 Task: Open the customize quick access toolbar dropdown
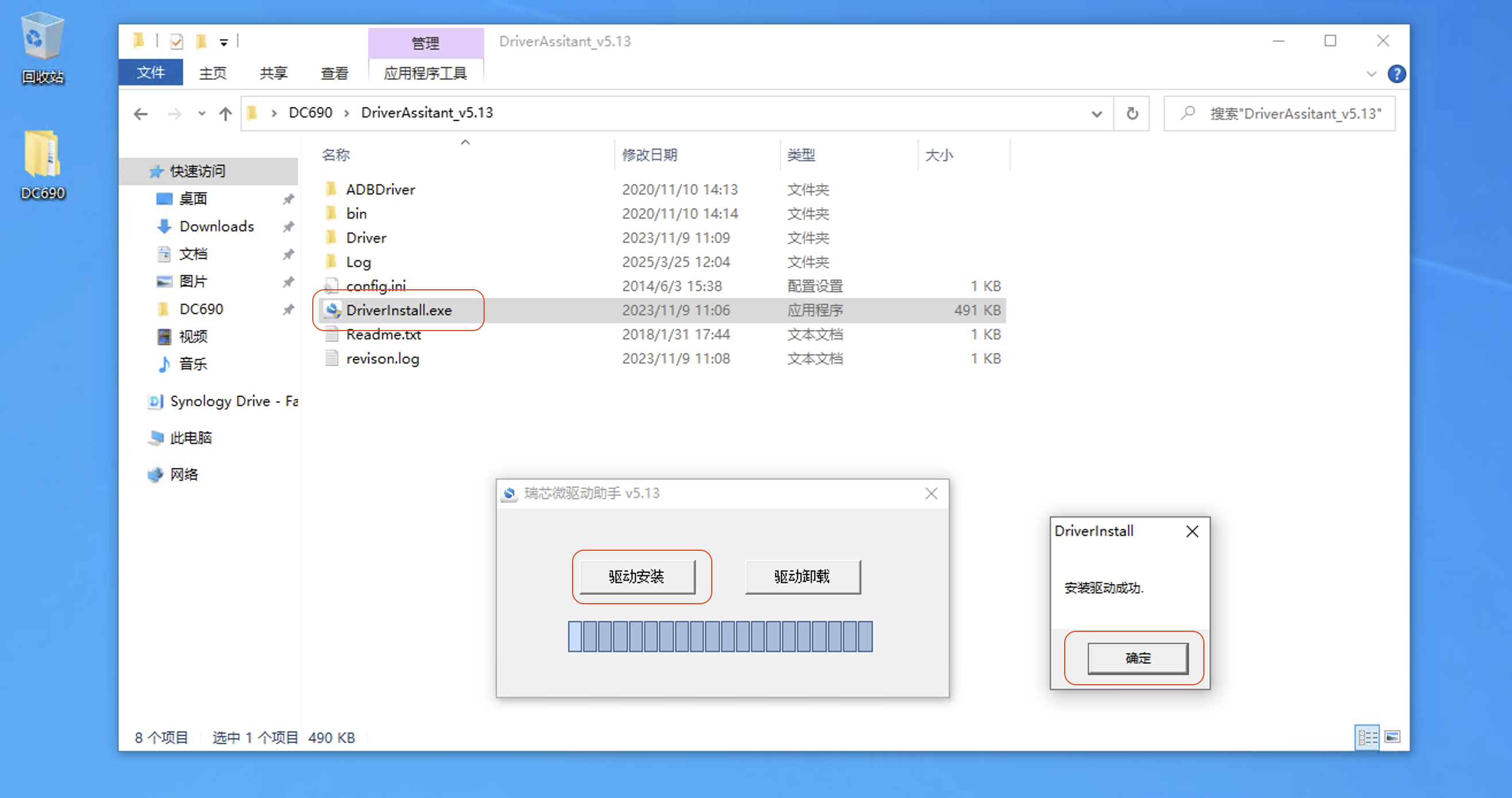point(224,41)
